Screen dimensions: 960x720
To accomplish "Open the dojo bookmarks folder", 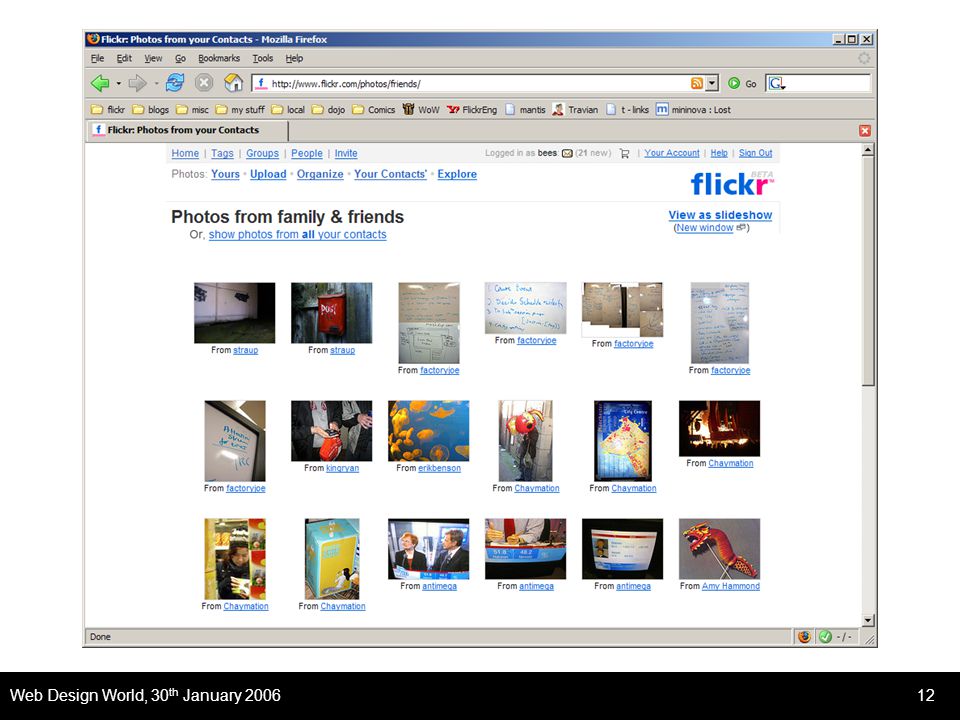I will [x=328, y=110].
